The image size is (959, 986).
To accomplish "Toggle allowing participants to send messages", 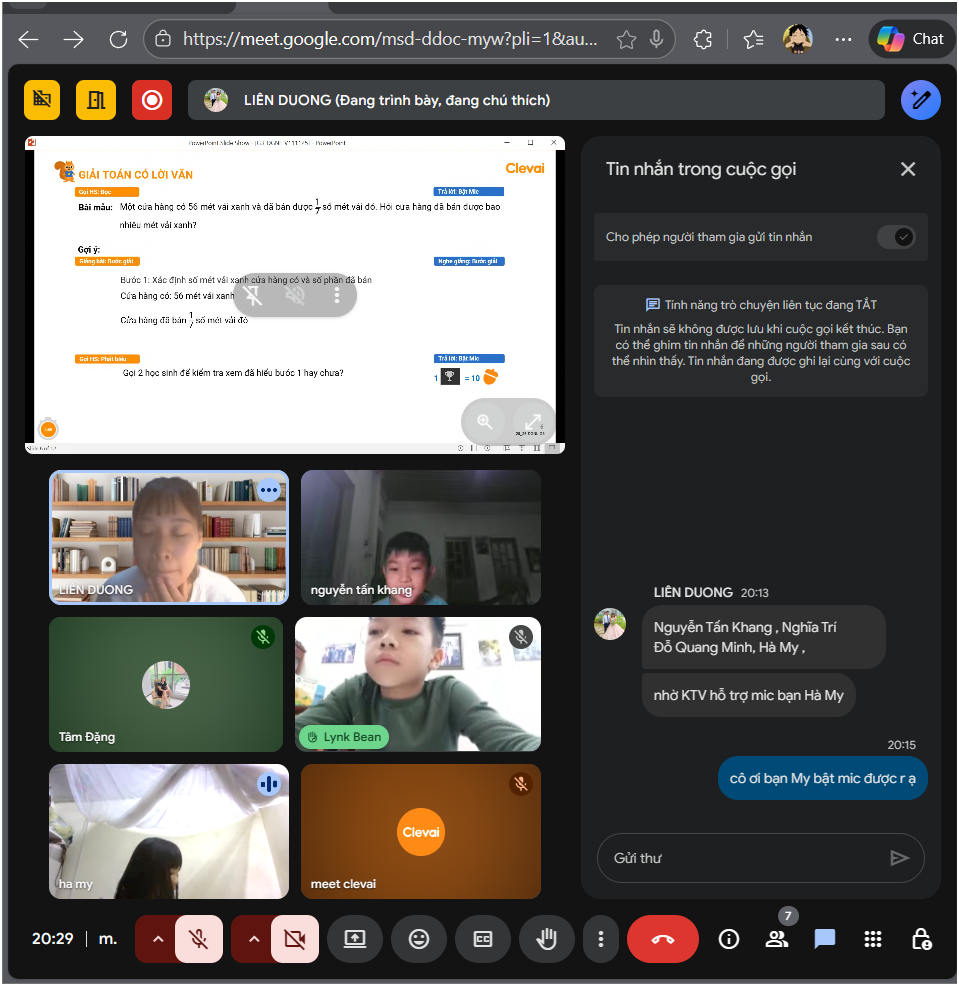I will (x=896, y=237).
